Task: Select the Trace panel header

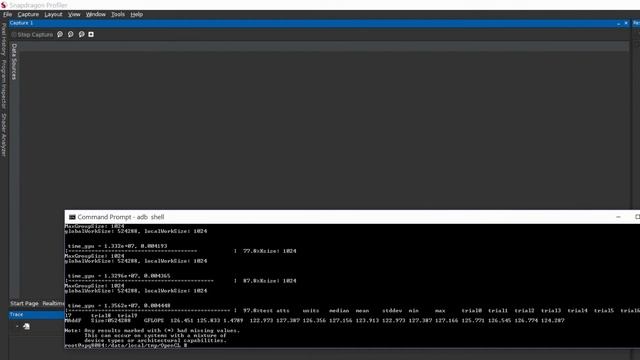Action: (x=36, y=315)
